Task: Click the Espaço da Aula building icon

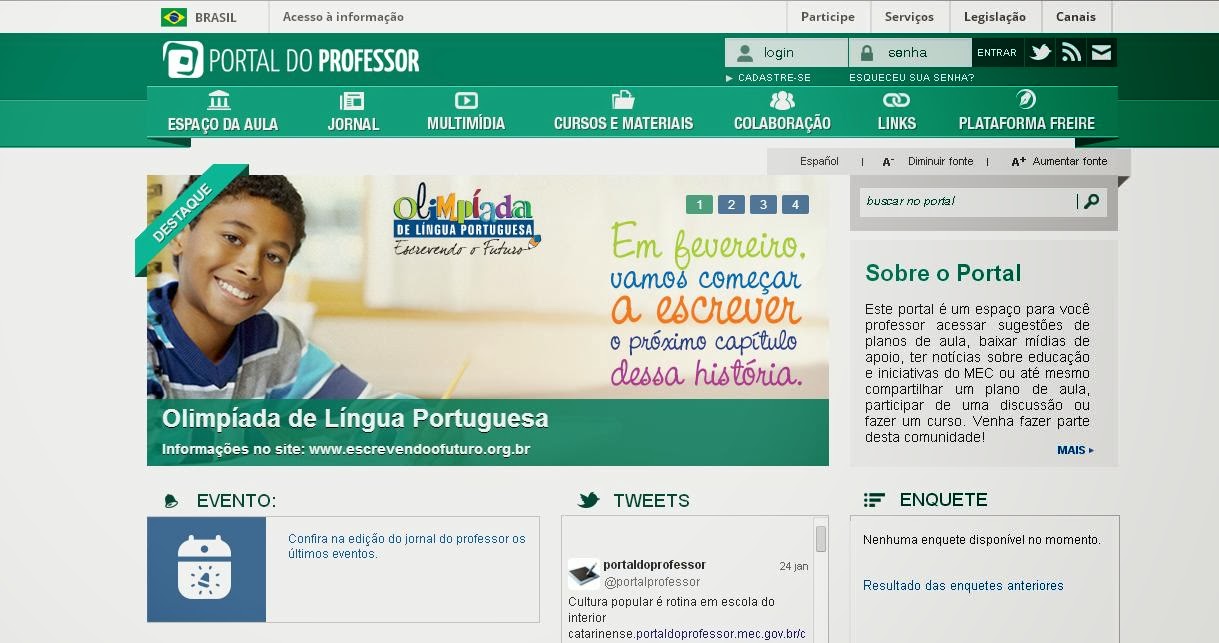Action: [219, 100]
